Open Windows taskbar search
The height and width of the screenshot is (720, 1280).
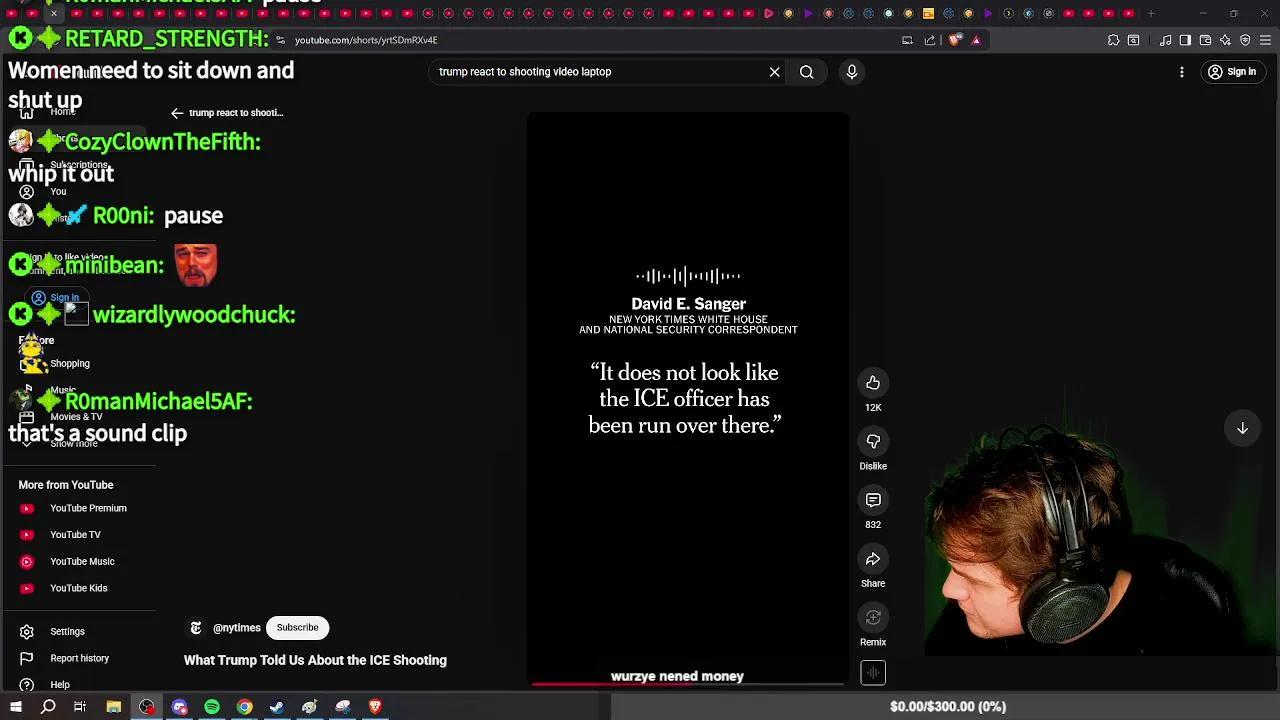48,707
